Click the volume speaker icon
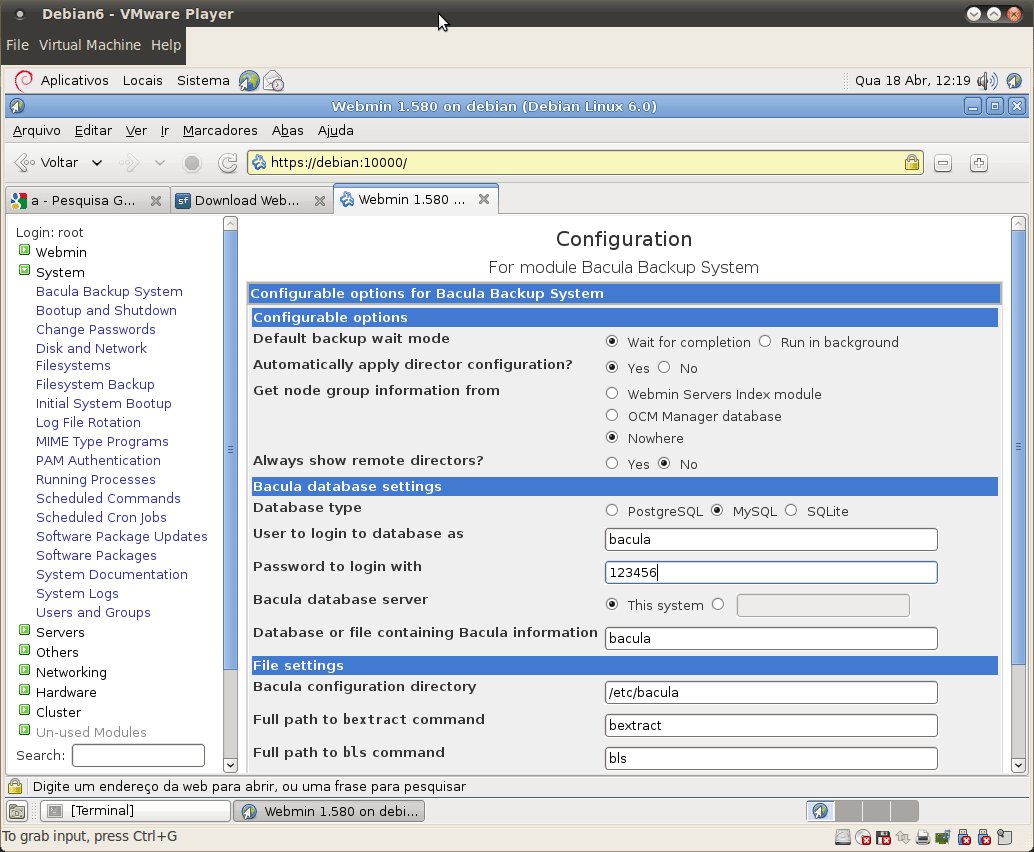Screen dimensions: 1034x852 pyautogui.click(x=987, y=80)
